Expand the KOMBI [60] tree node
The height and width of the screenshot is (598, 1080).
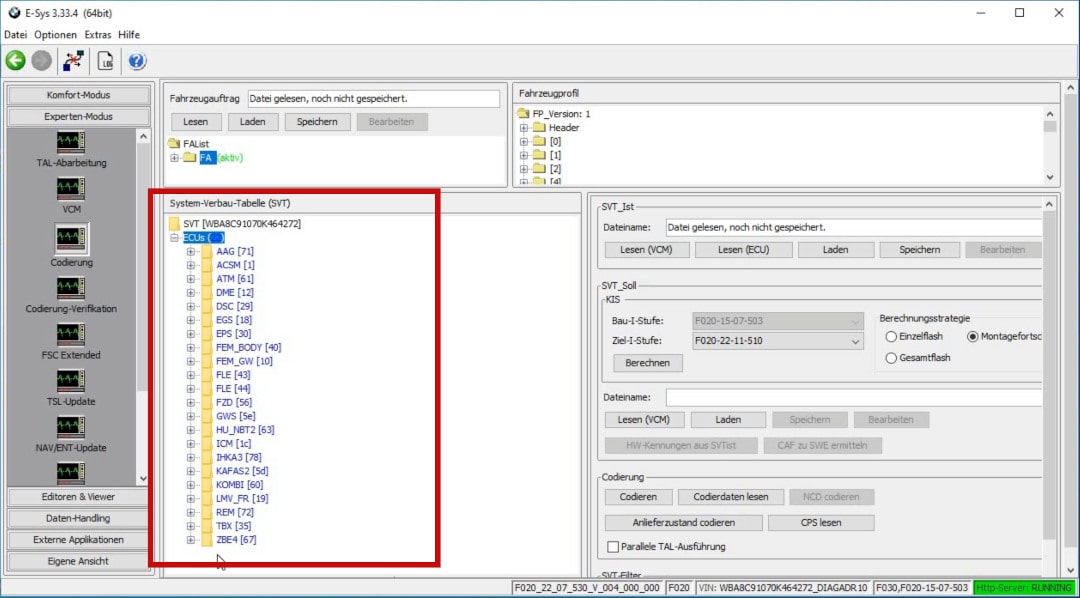click(x=191, y=485)
